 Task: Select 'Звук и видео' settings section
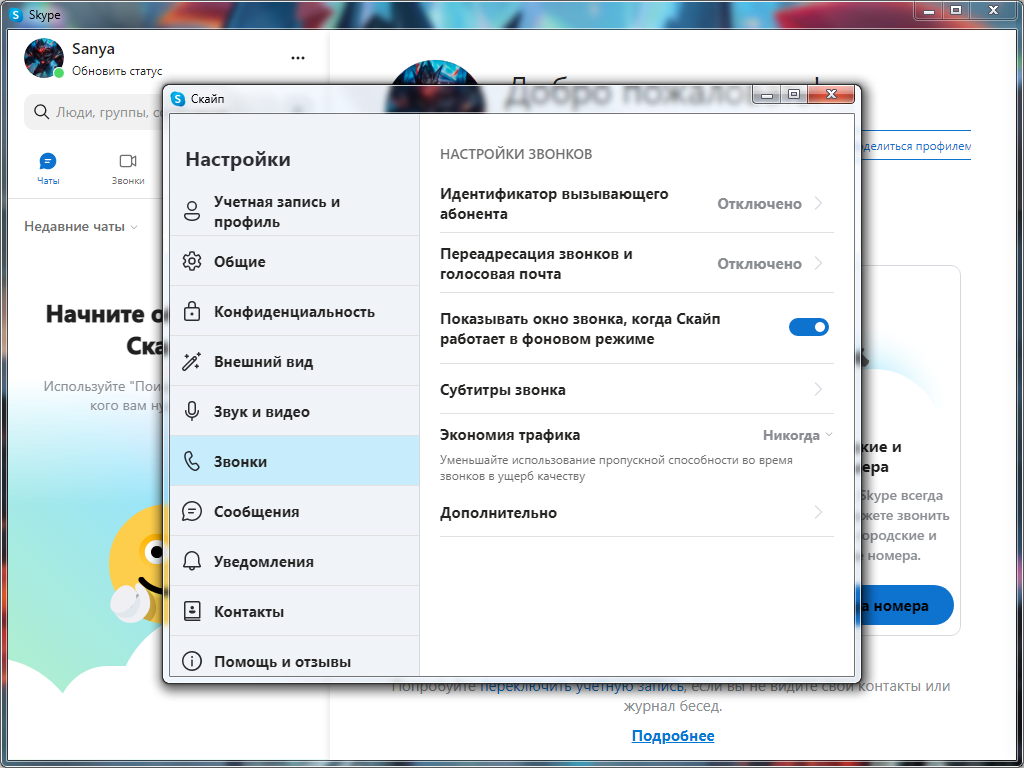295,411
